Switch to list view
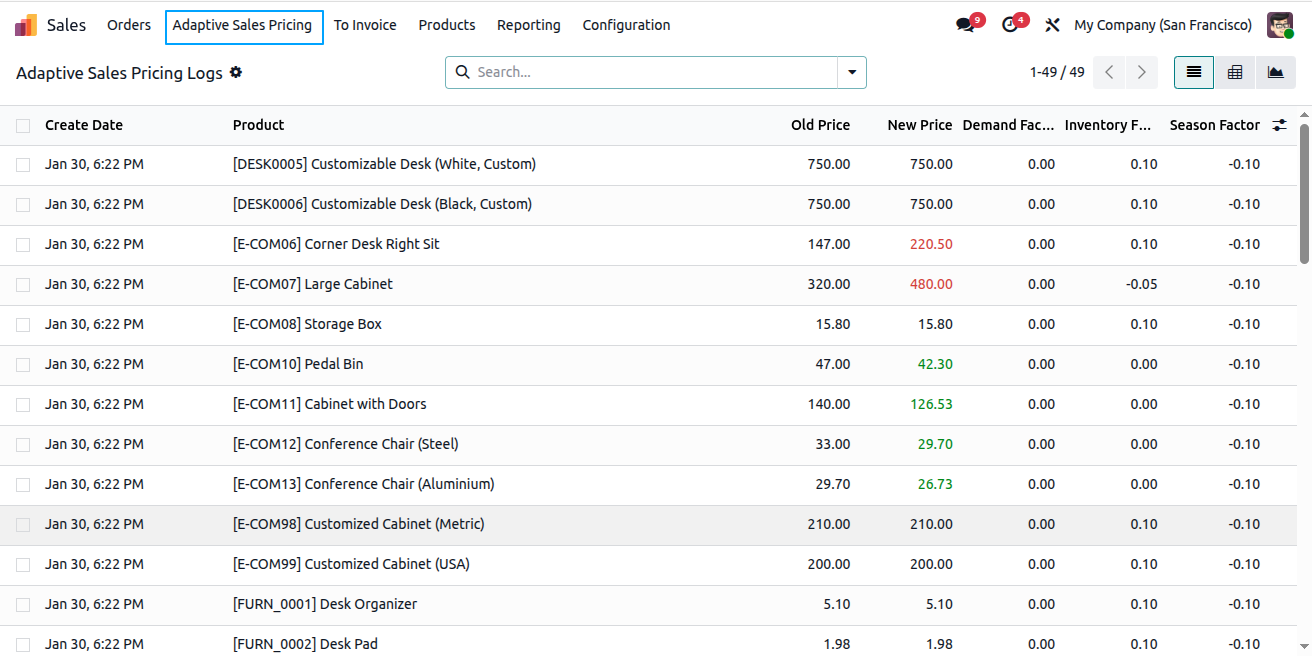1312x656 pixels. (x=1194, y=72)
